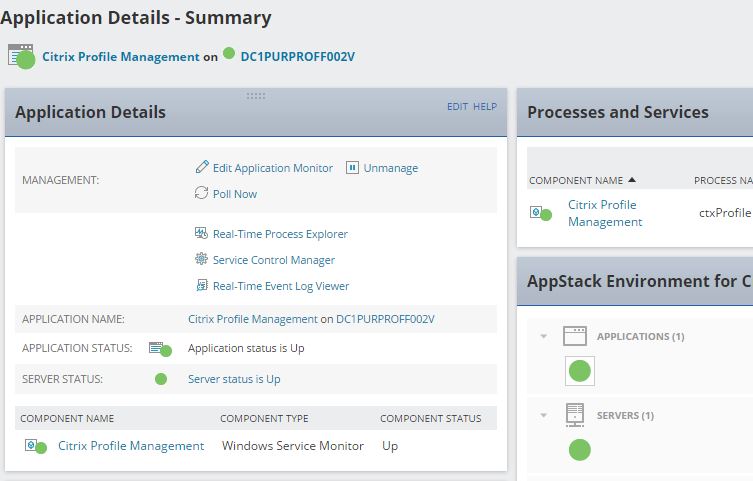Image resolution: width=753 pixels, height=481 pixels.
Task: Click the Service Control Manager gear icon
Action: click(x=201, y=259)
